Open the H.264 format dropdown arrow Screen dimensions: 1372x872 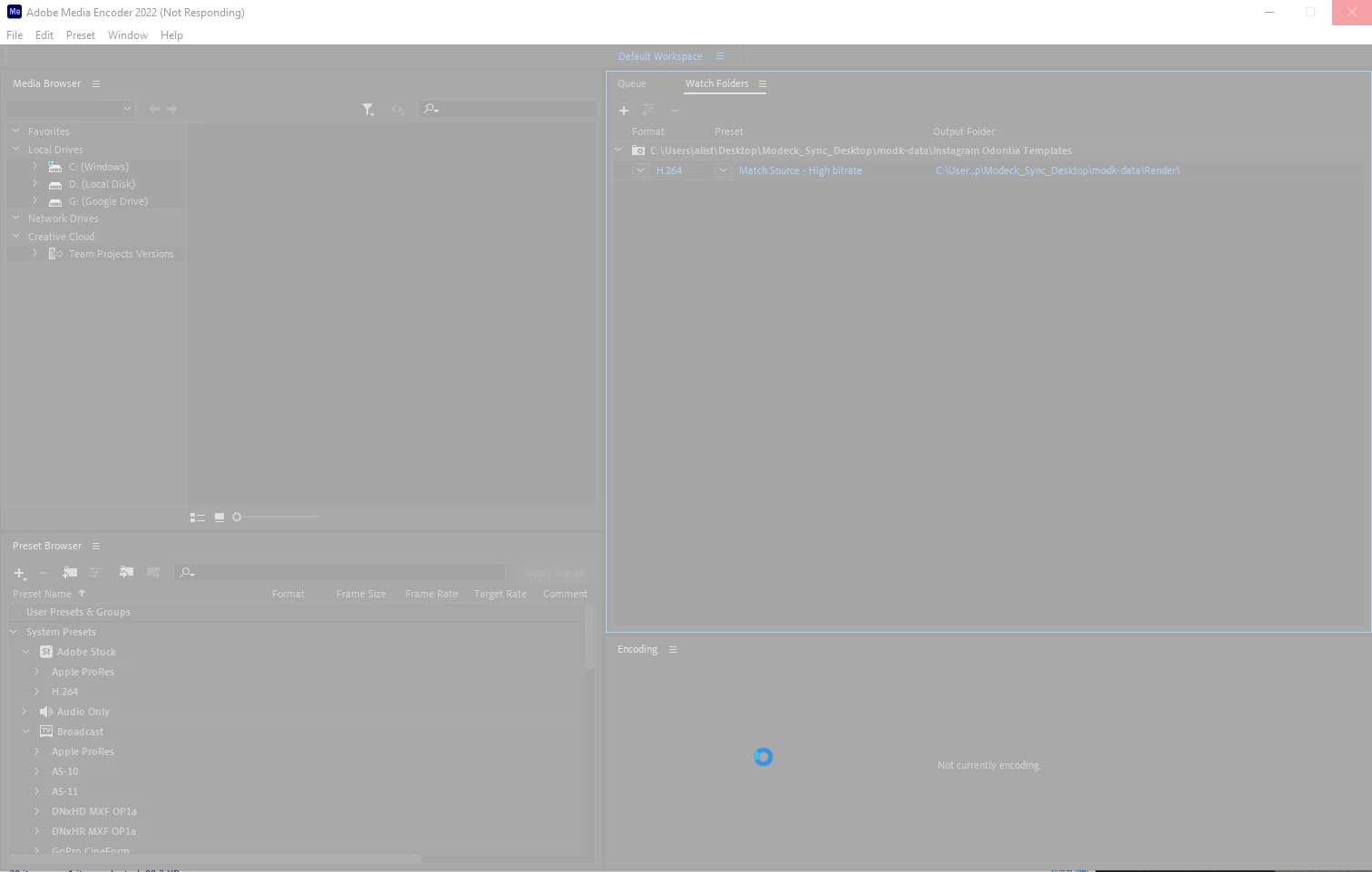coord(641,170)
